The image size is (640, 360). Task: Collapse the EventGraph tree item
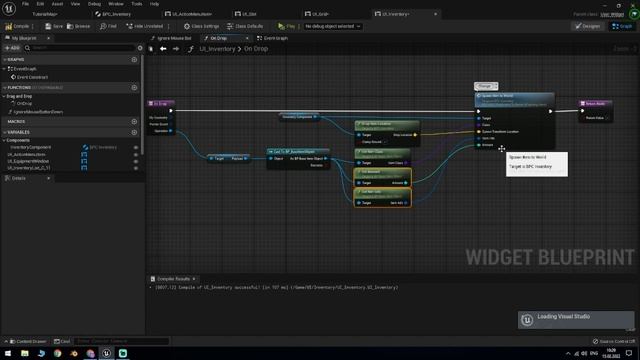pyautogui.click(x=4, y=69)
